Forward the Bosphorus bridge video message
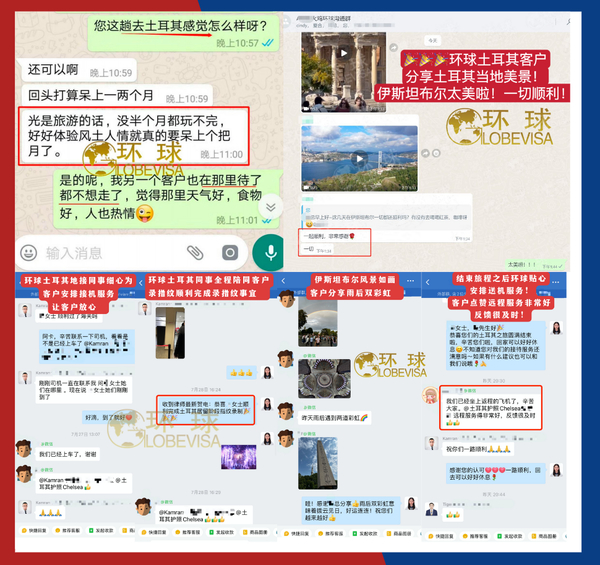Image resolution: width=600 pixels, height=565 pixels. [426, 153]
